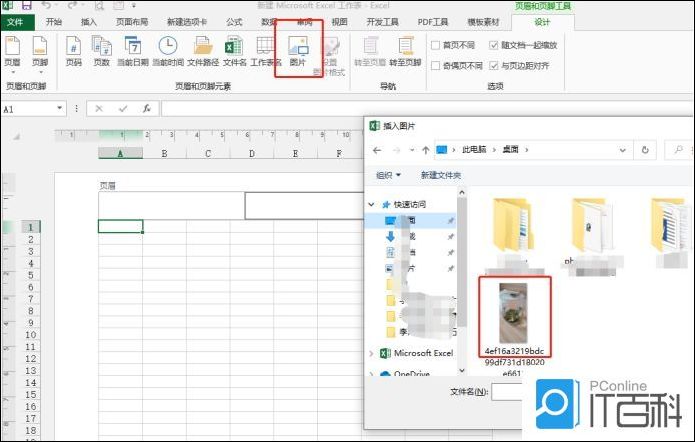Switch to Developer (开发工具) tab
Screen dimensions: 695x442
point(382,22)
